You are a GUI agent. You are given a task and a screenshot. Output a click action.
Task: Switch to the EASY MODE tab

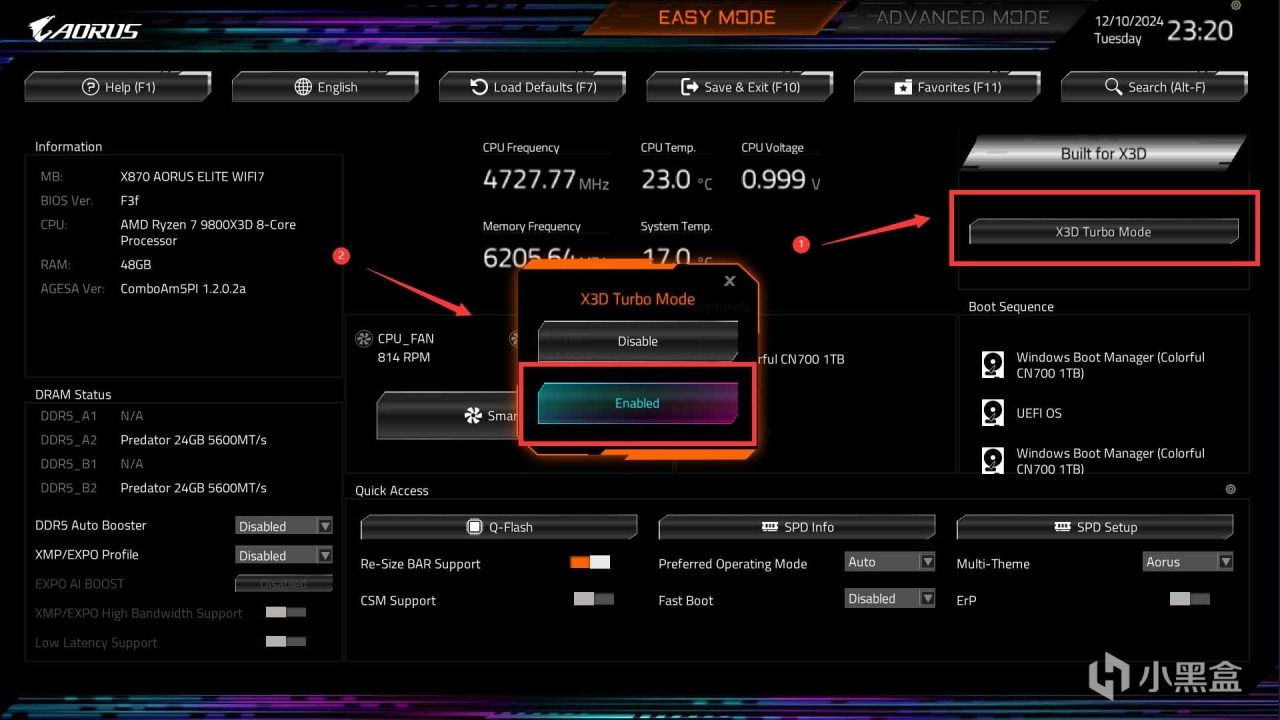pos(717,18)
